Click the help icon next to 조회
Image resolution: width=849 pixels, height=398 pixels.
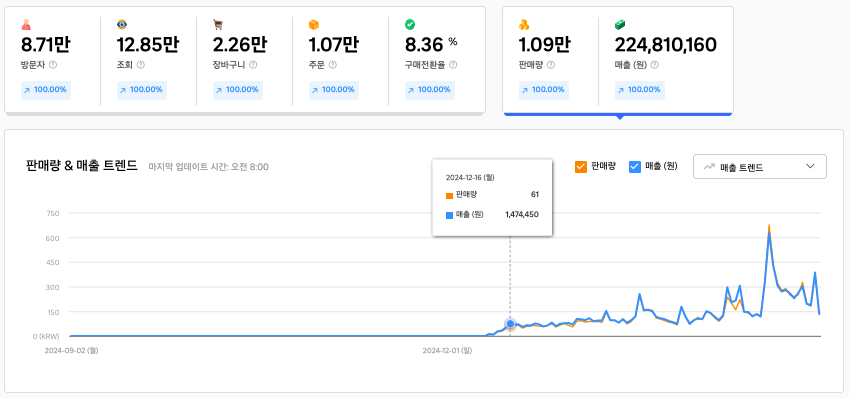(x=141, y=65)
